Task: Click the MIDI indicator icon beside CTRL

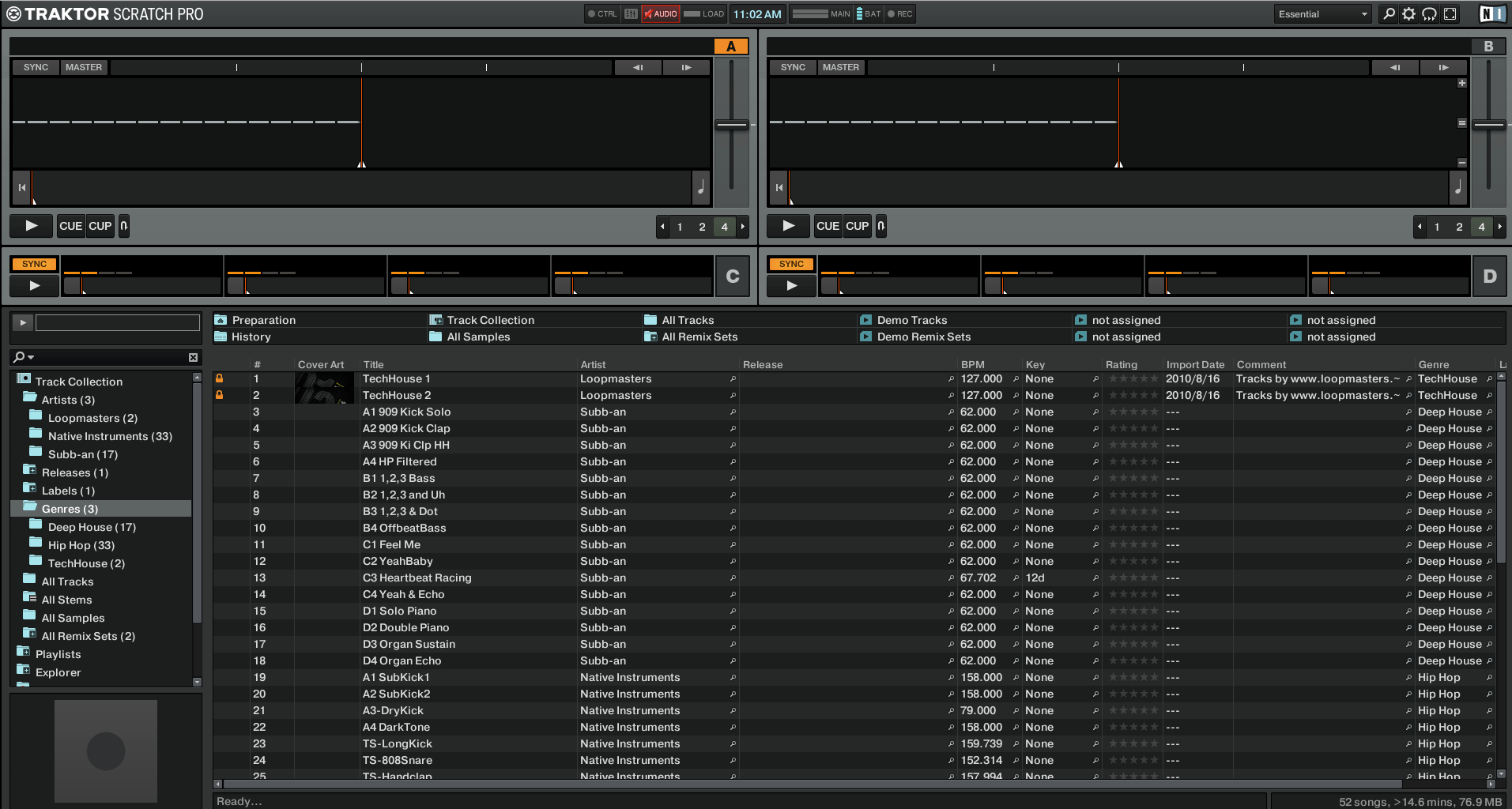Action: [x=631, y=13]
